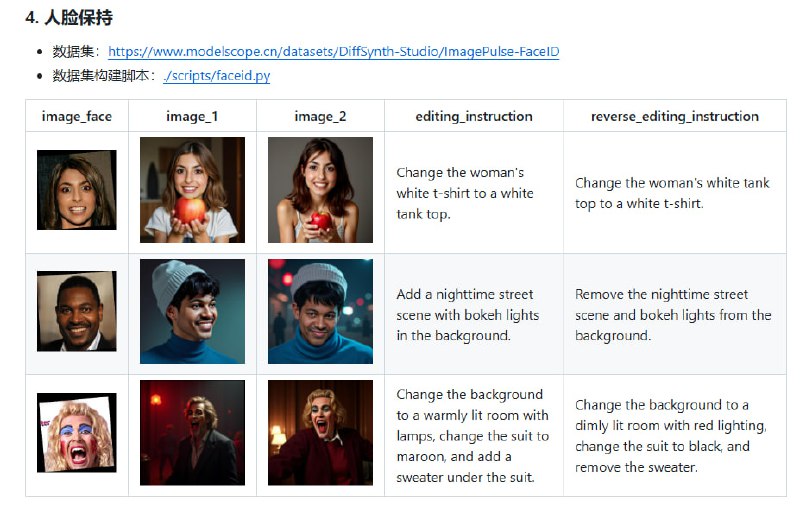Click the image_2 column header
Image resolution: width=800 pixels, height=520 pixels.
point(320,116)
